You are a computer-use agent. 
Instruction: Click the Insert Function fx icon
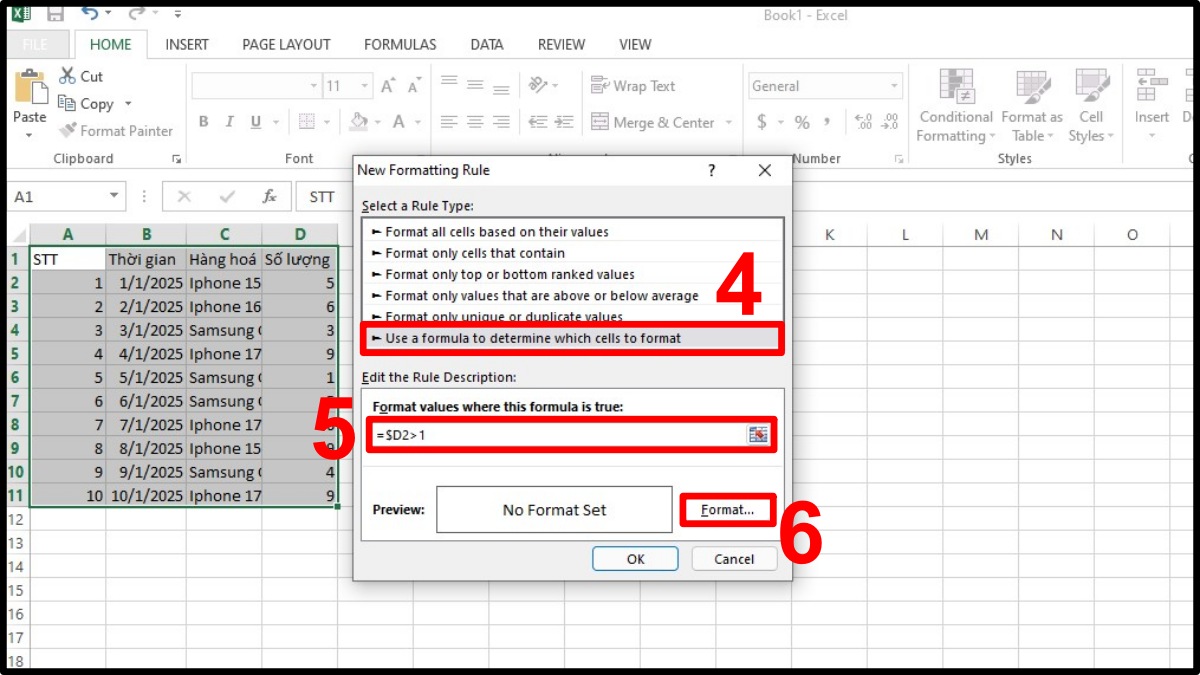pyautogui.click(x=269, y=196)
